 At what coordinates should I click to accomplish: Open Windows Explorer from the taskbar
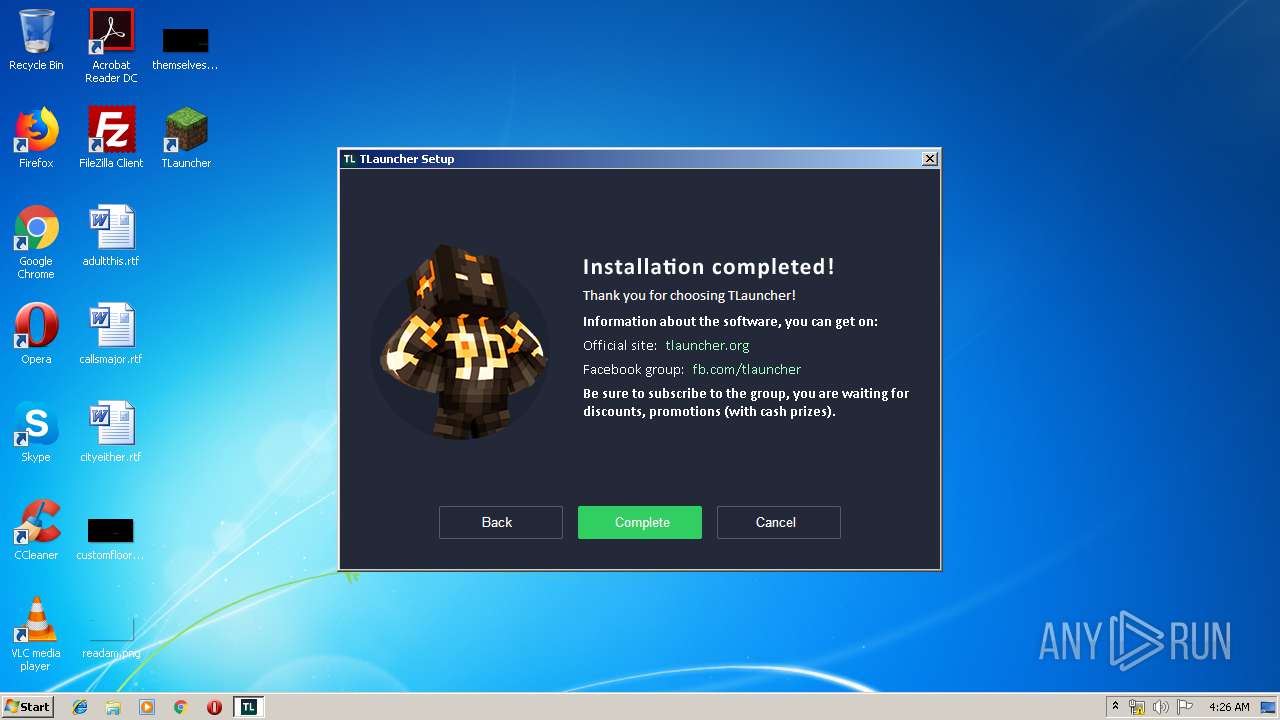click(x=113, y=707)
